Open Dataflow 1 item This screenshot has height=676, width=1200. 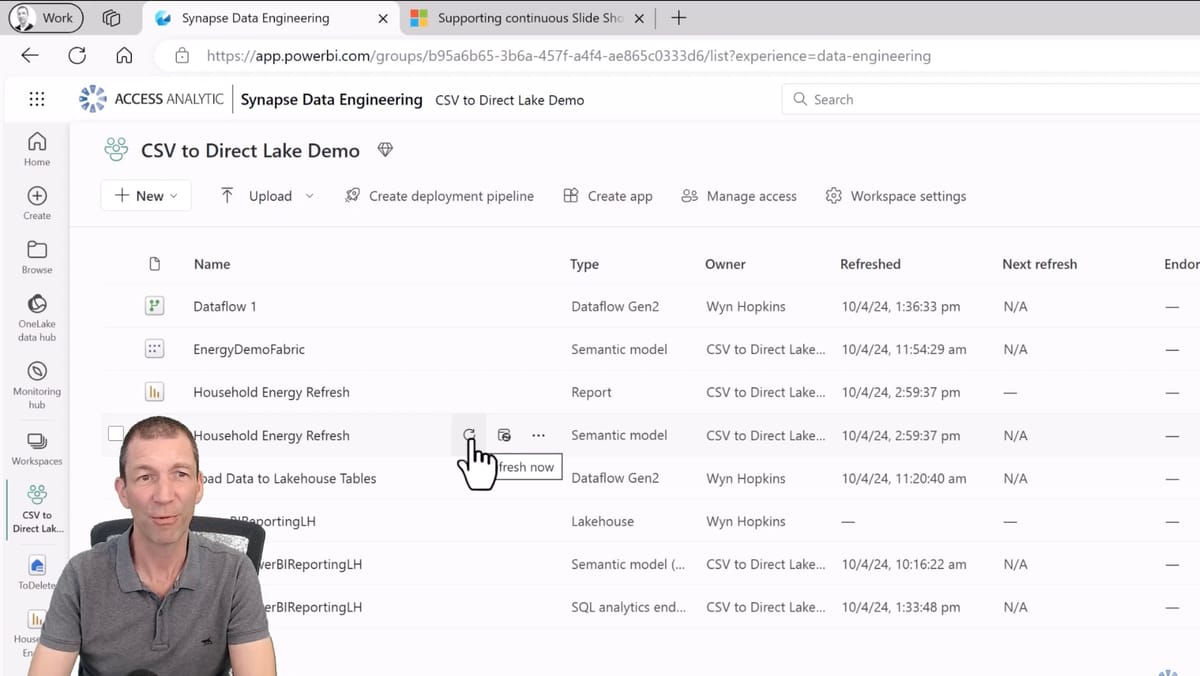(x=225, y=306)
